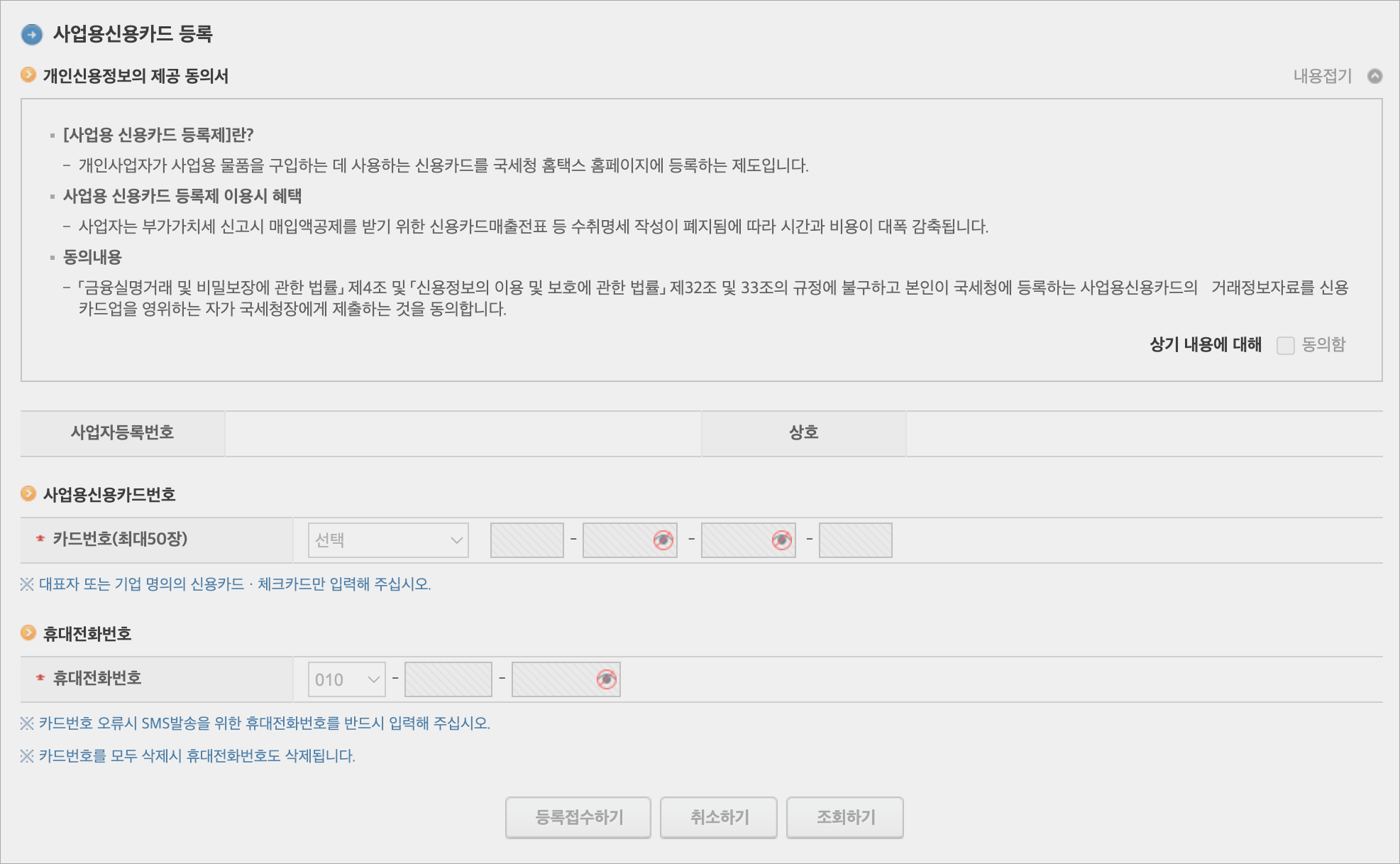Viewport: 1400px width, 864px height.
Task: Toggle the eye icon in the third card number field
Action: [781, 540]
